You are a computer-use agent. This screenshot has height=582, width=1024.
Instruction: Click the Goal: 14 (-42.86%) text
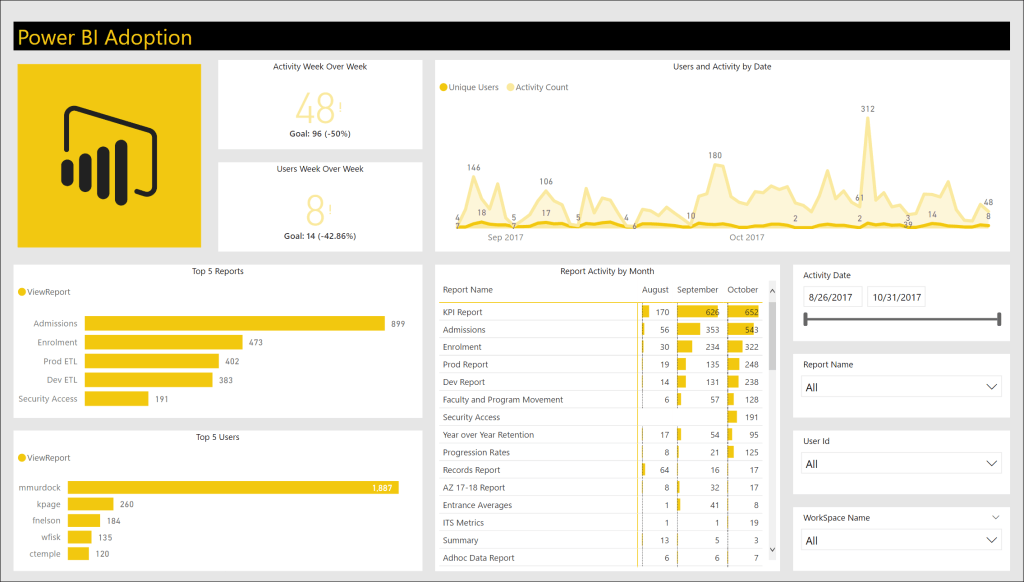pos(320,236)
